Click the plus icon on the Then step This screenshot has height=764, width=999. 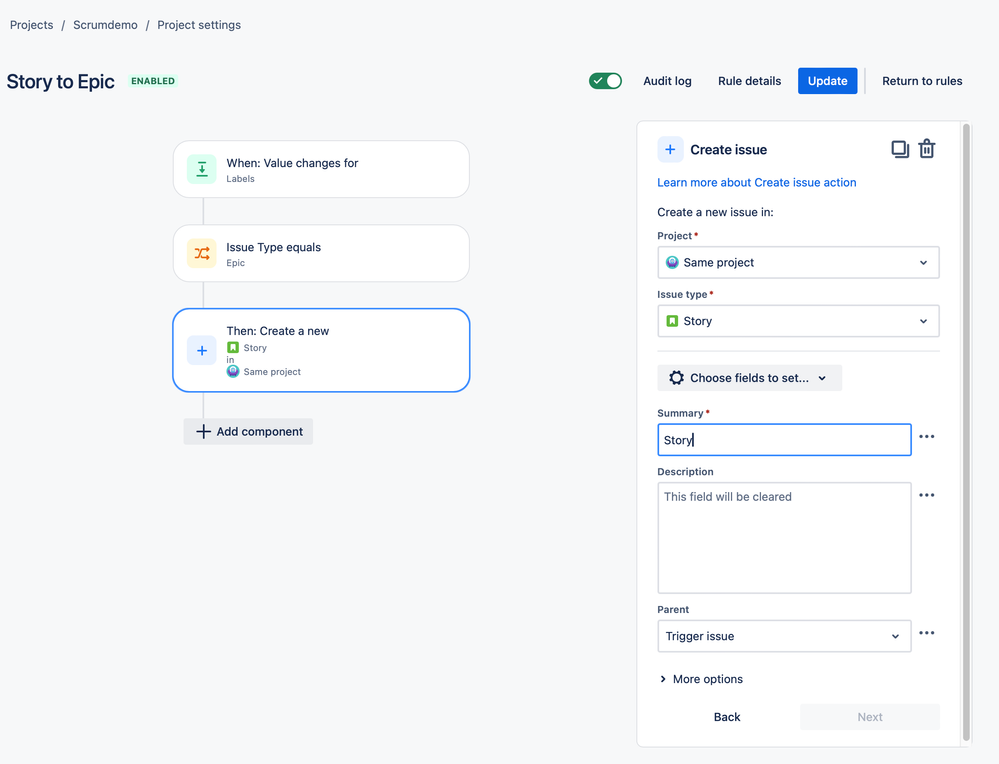click(201, 350)
